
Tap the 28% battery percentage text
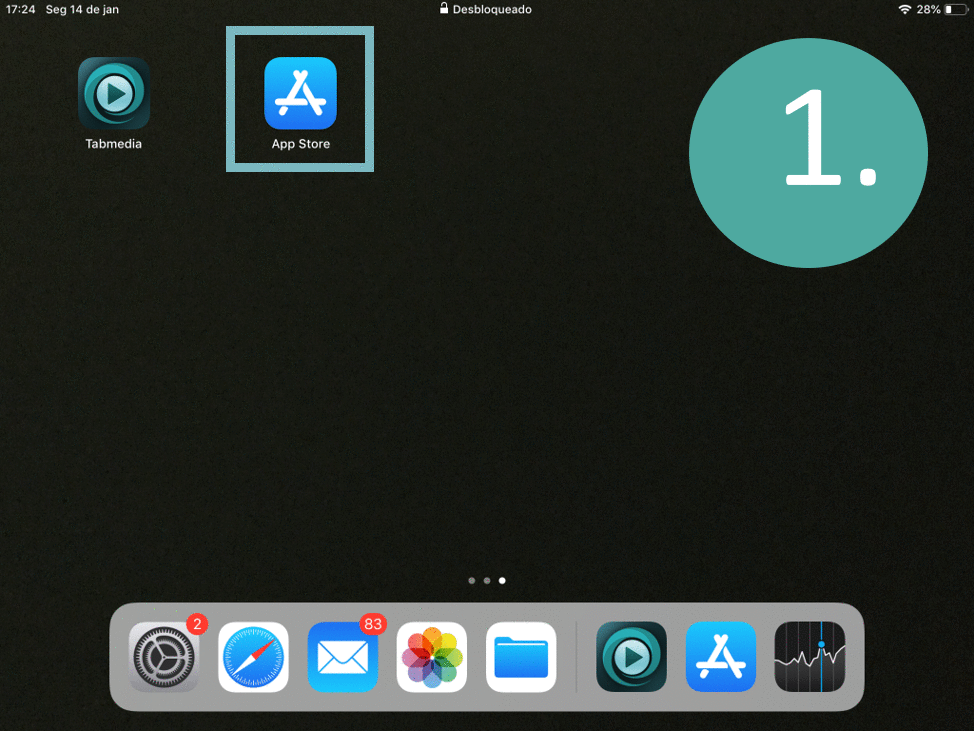point(928,9)
